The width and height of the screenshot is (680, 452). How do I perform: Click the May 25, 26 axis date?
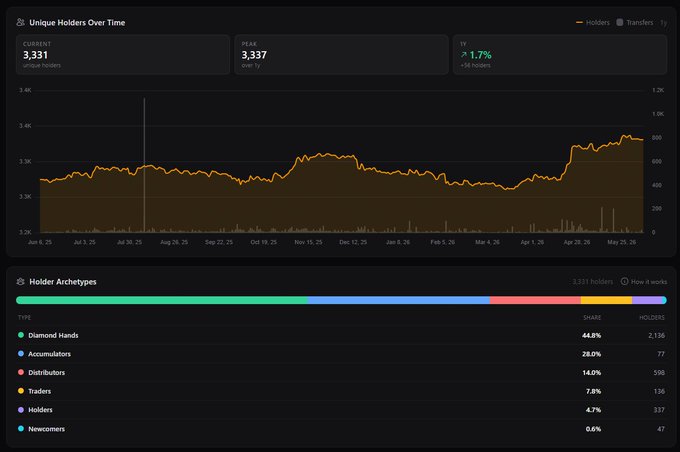click(621, 242)
